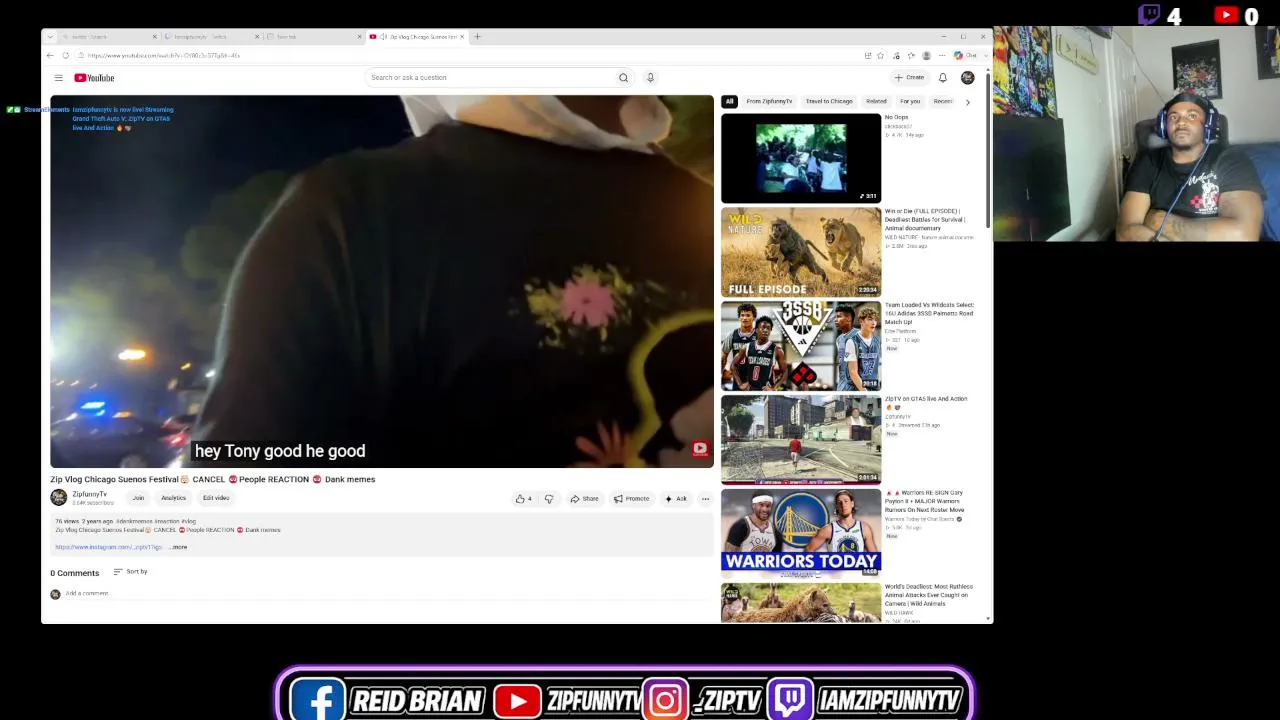Click the Win or Die video title
Image resolution: width=1280 pixels, height=720 pixels.
coord(927,220)
